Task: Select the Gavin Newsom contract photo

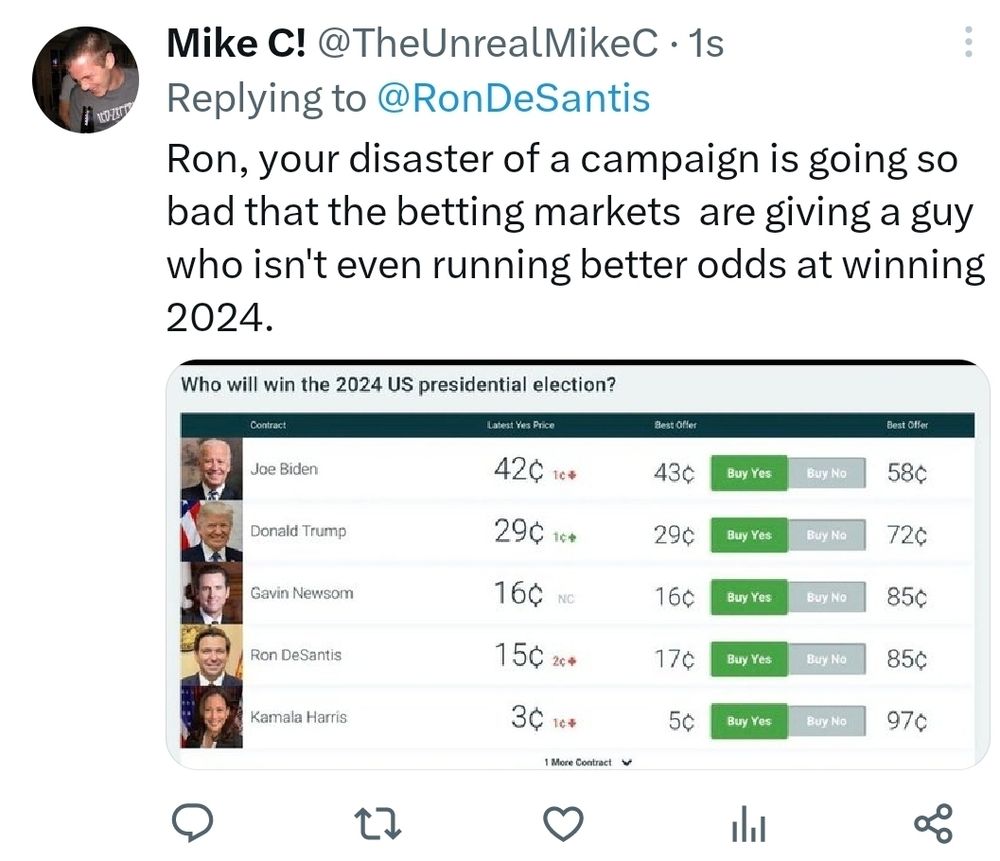Action: click(212, 593)
